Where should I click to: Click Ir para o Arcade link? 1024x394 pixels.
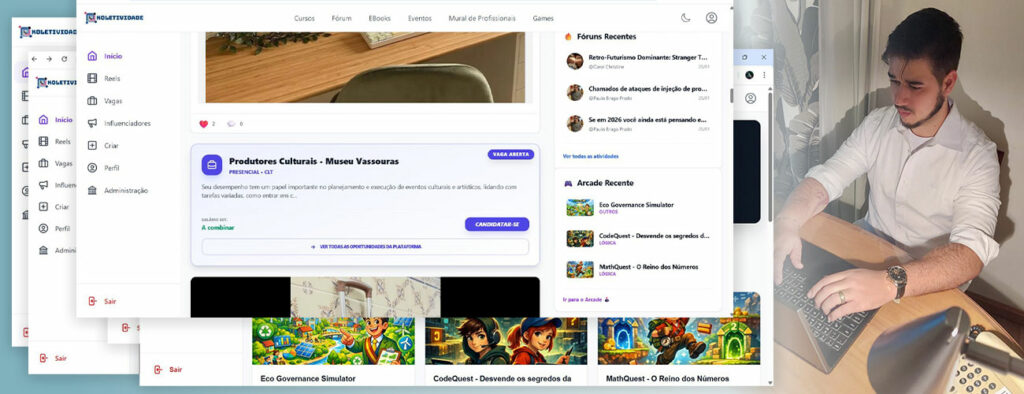586,299
